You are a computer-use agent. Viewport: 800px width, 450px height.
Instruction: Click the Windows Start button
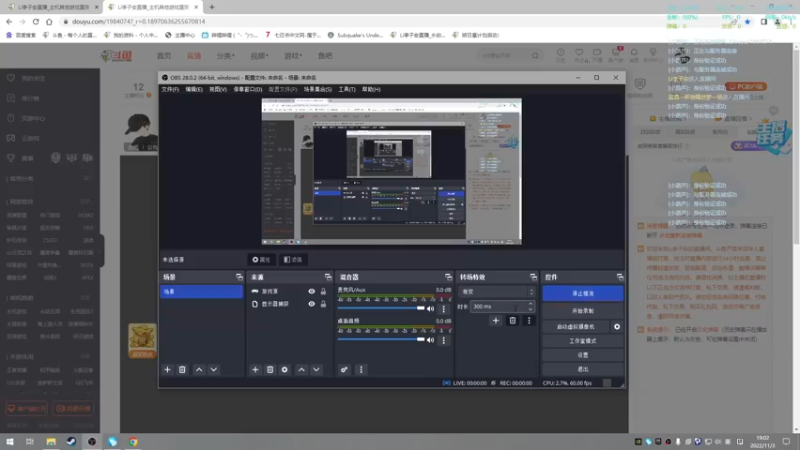click(10, 441)
